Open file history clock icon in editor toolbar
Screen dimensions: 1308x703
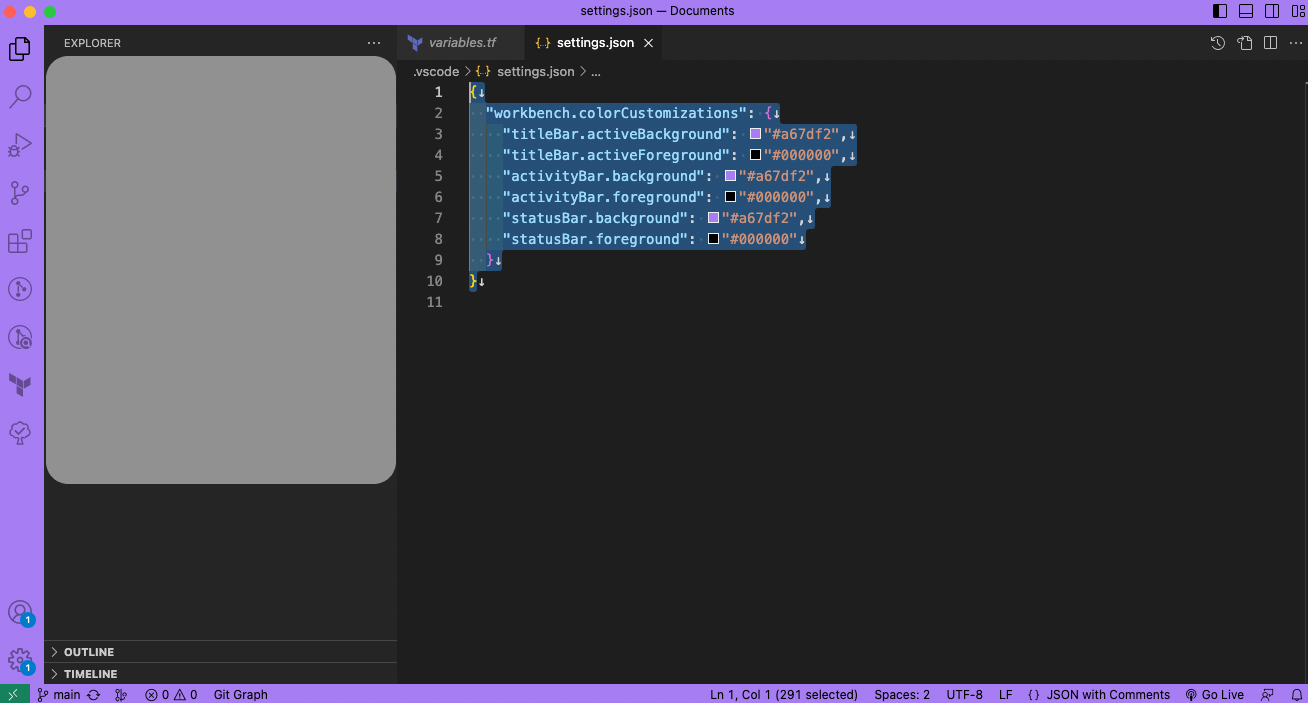[x=1218, y=43]
